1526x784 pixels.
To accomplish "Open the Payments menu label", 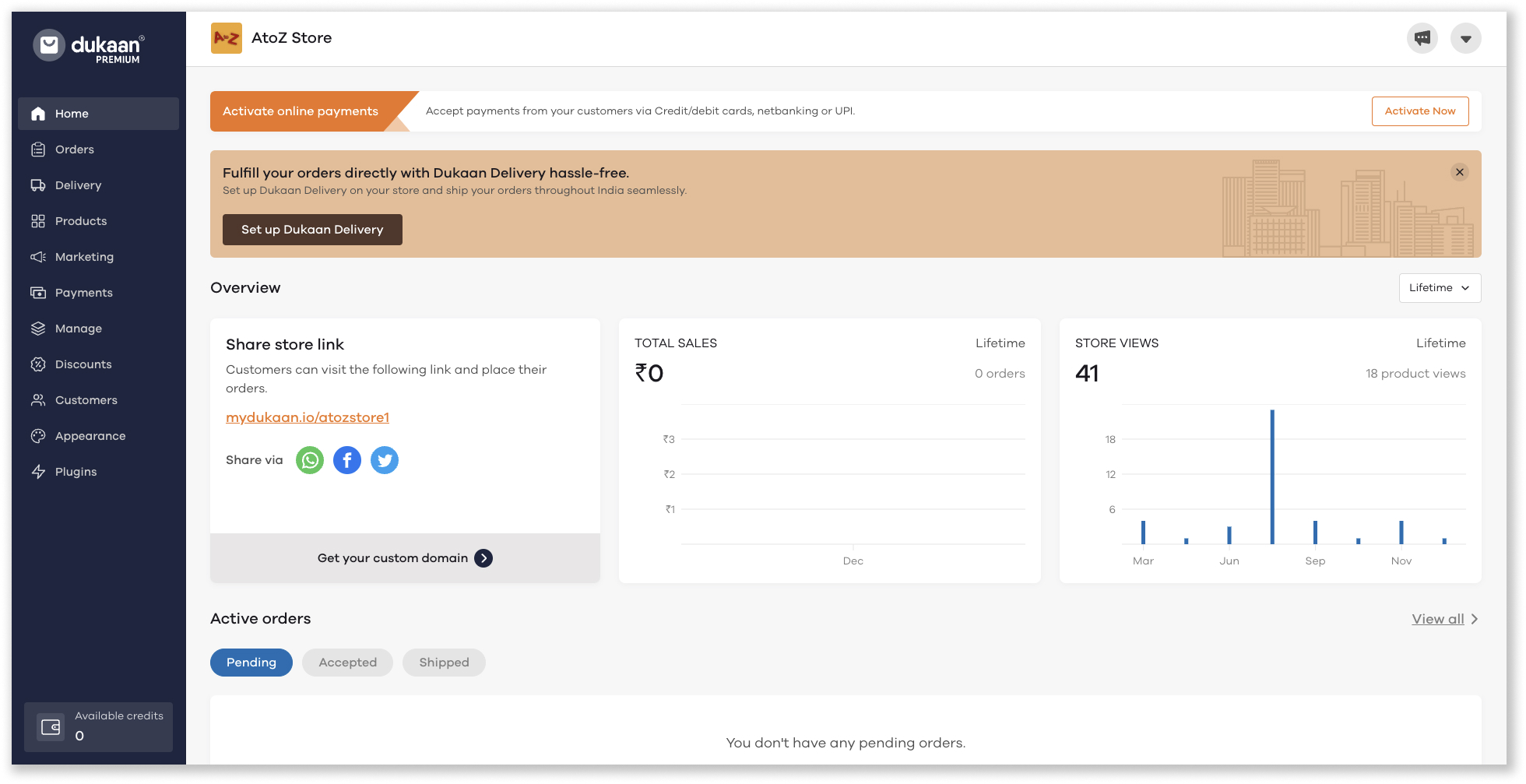I will [84, 293].
